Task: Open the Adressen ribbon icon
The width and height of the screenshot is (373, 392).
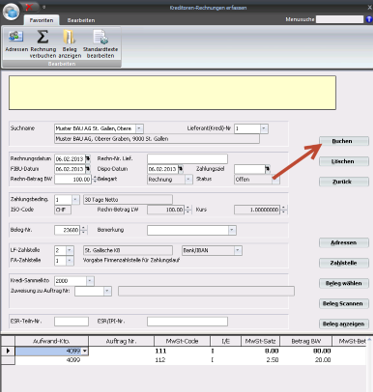Action: pos(16,41)
